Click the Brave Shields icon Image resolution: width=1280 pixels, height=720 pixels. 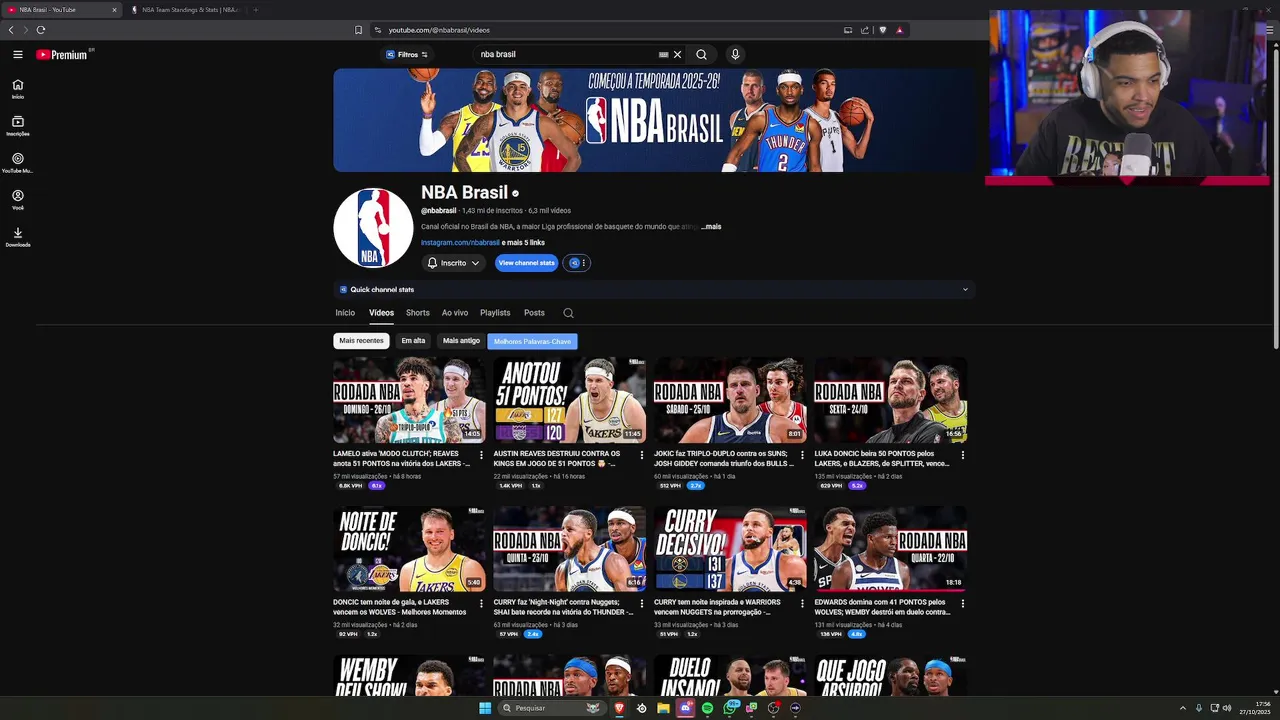882,30
